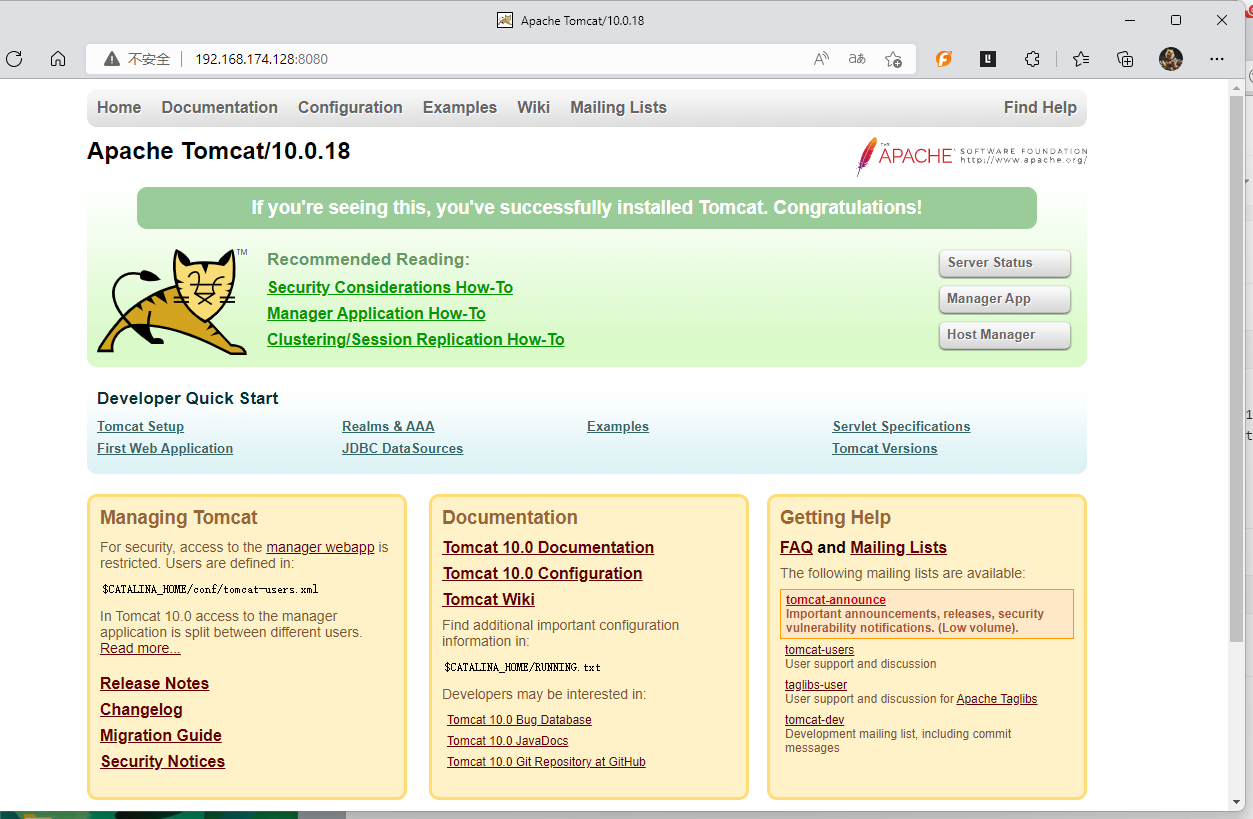Open Tomcat 10.0 Configuration link
Viewport: 1253px width, 819px height.
pos(542,574)
